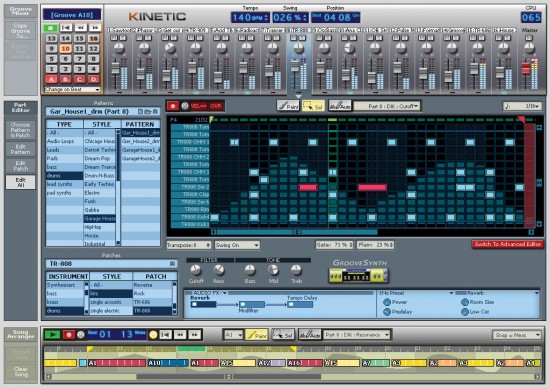Click Copy Groove To button
This screenshot has width=550, height=388.
(21, 31)
